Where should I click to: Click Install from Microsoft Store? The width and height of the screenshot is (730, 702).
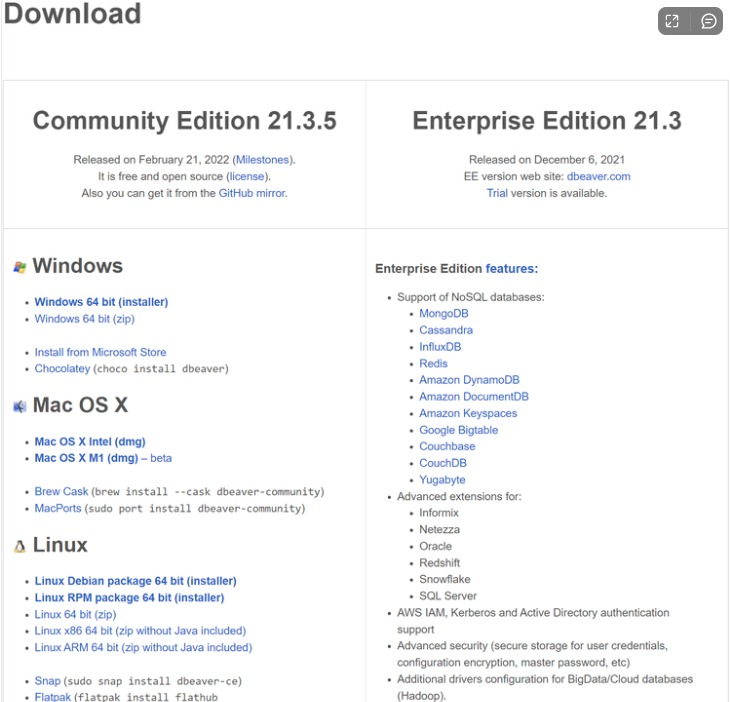pyautogui.click(x=100, y=352)
